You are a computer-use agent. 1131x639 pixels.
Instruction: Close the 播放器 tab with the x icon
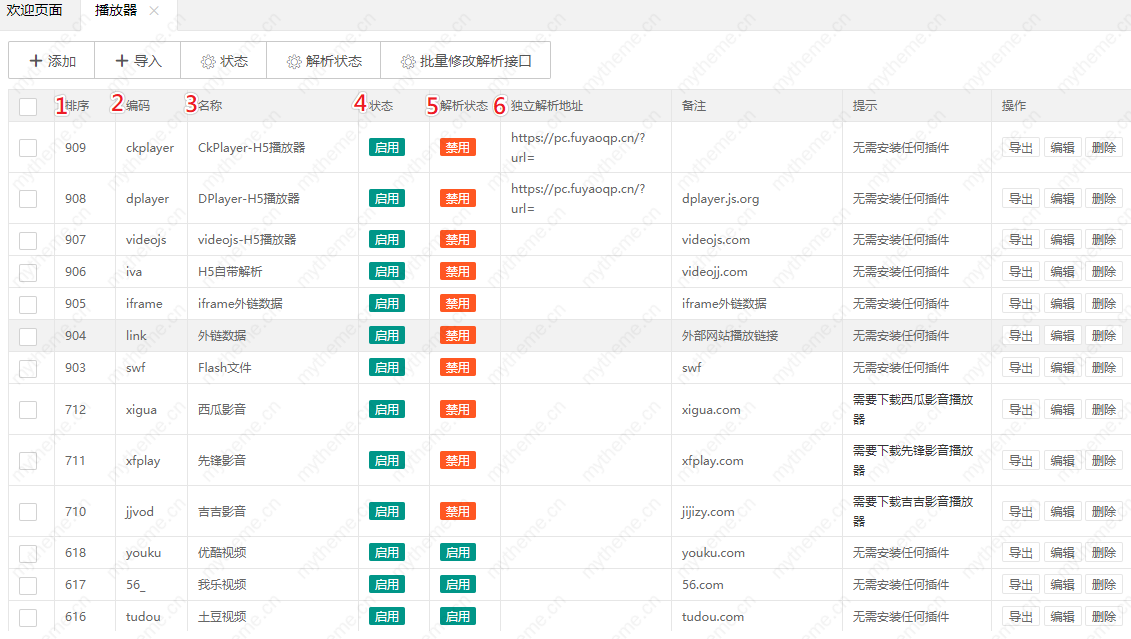tap(154, 11)
